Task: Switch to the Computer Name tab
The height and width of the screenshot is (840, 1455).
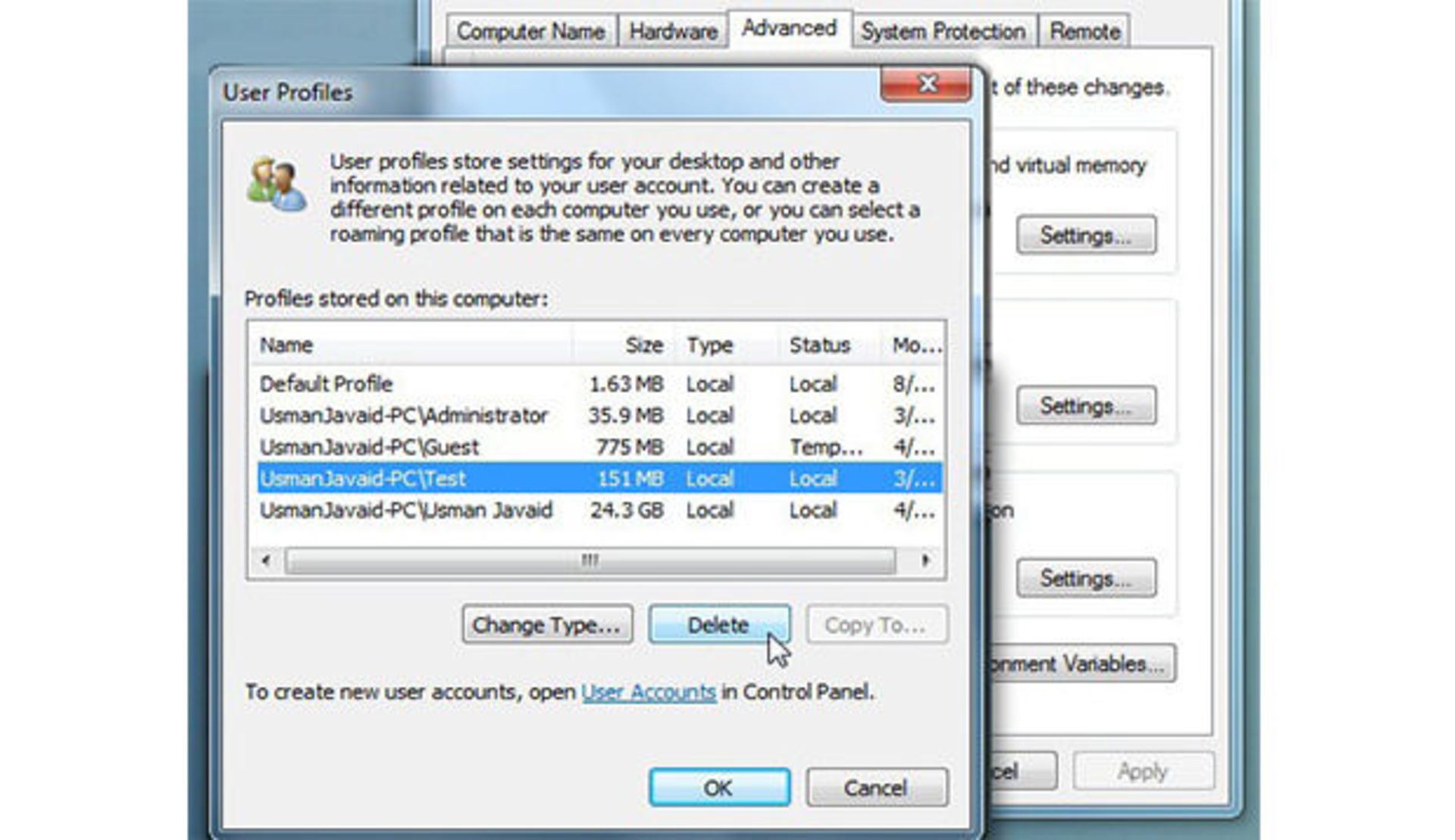Action: click(530, 30)
